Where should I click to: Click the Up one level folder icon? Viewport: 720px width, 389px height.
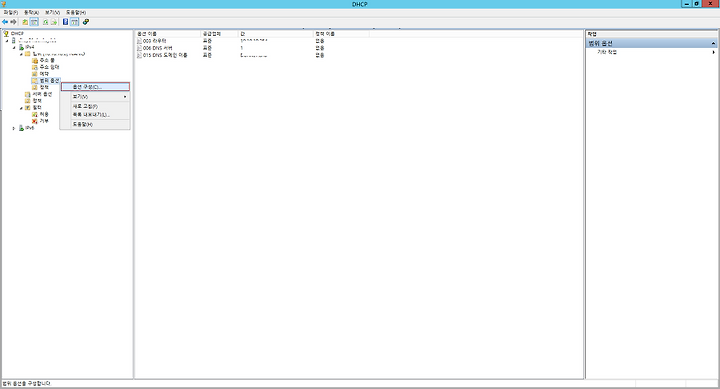point(25,22)
